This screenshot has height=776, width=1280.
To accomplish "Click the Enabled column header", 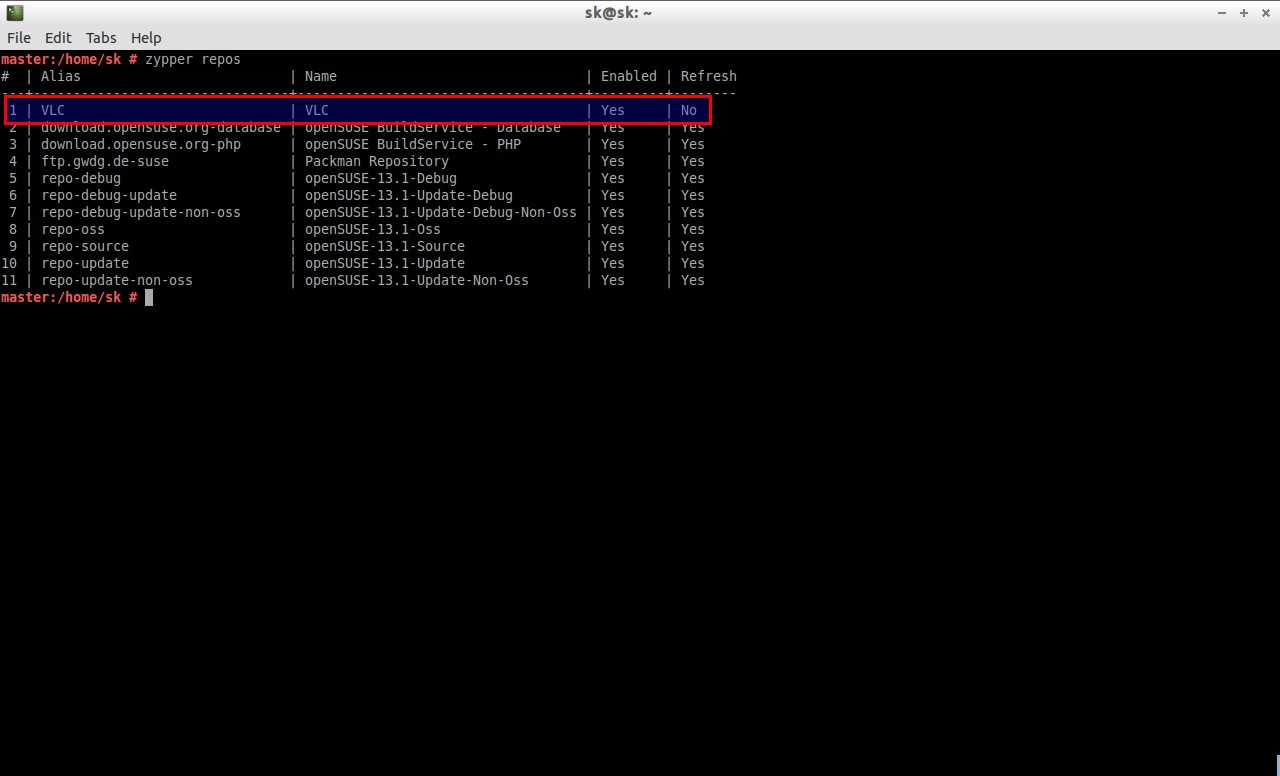I will [629, 76].
